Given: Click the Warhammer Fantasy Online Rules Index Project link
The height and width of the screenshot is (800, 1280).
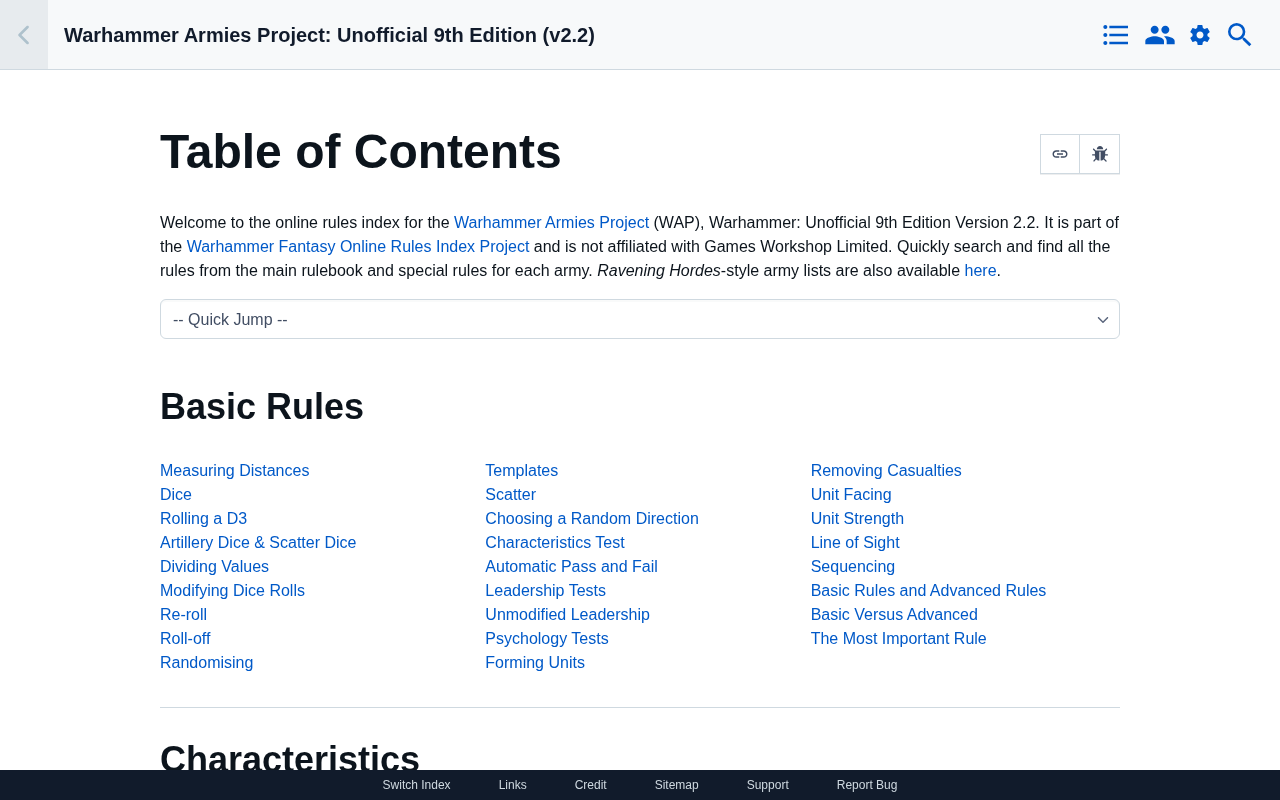Looking at the screenshot, I should [x=357, y=247].
